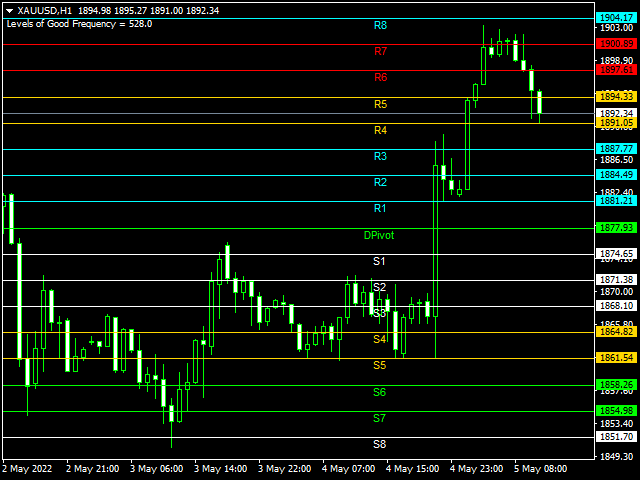
Task: Click the cyan 1884.49 price tag
Action: (x=616, y=175)
